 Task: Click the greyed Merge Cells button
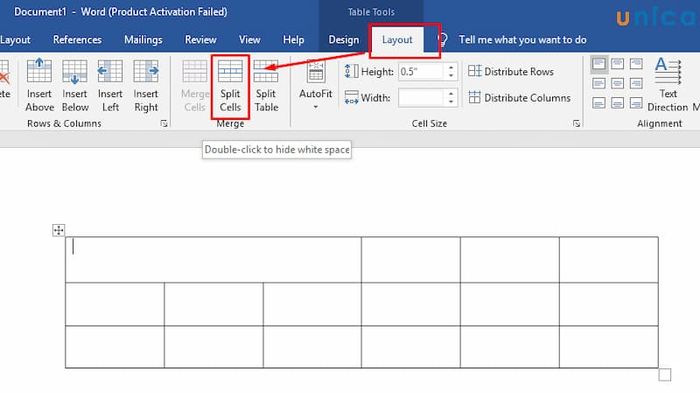[x=195, y=86]
